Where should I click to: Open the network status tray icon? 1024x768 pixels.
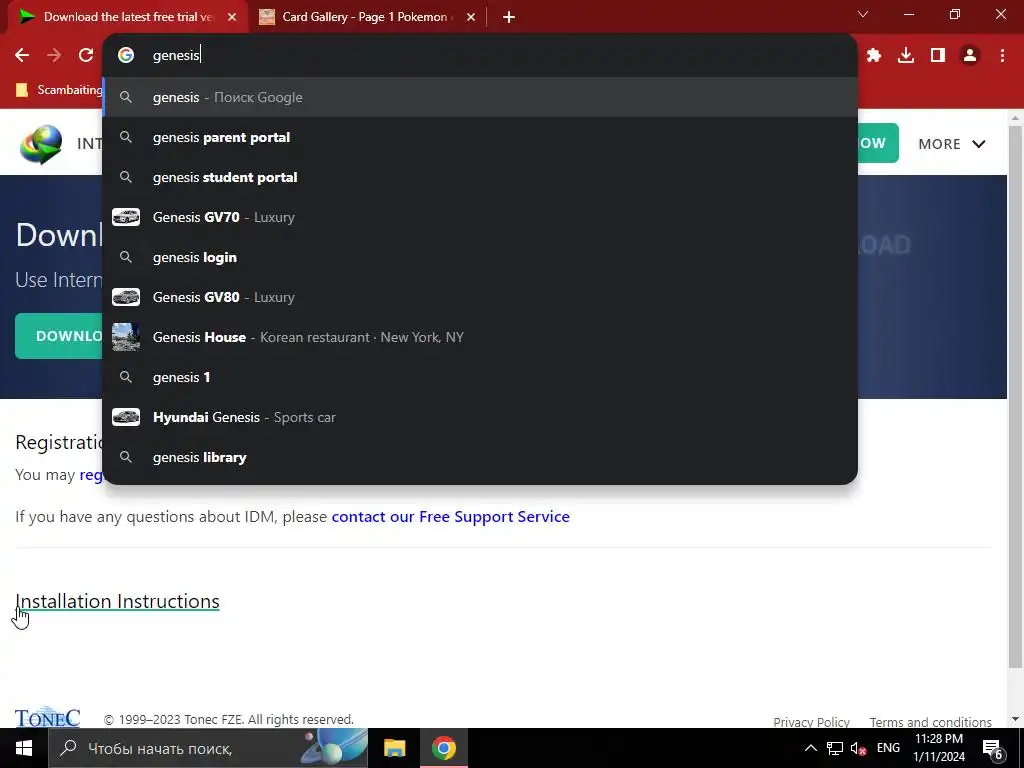point(835,748)
